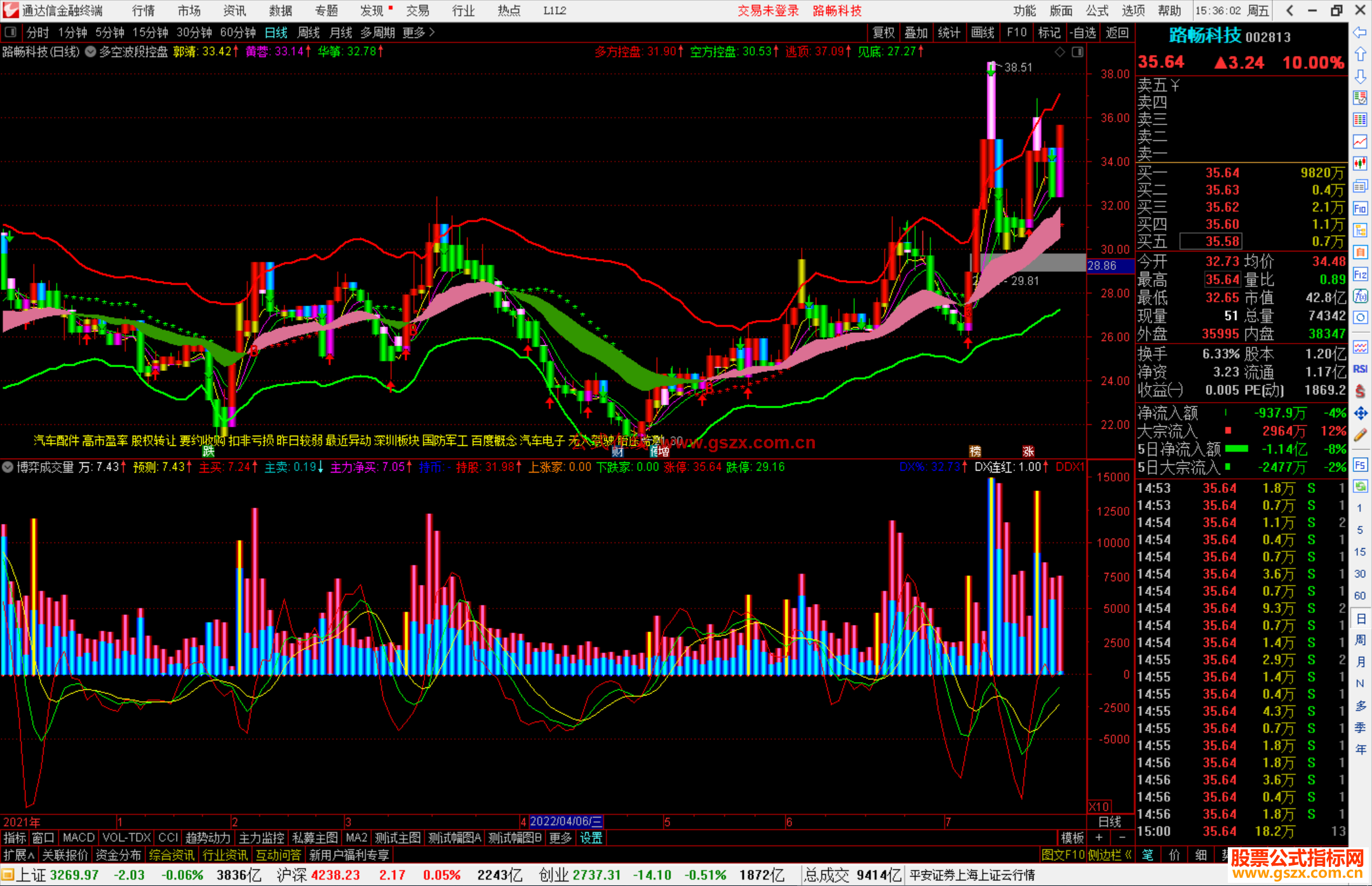The image size is (1372, 886).
Task: Click the orange document report icon
Action: [x=1360, y=252]
